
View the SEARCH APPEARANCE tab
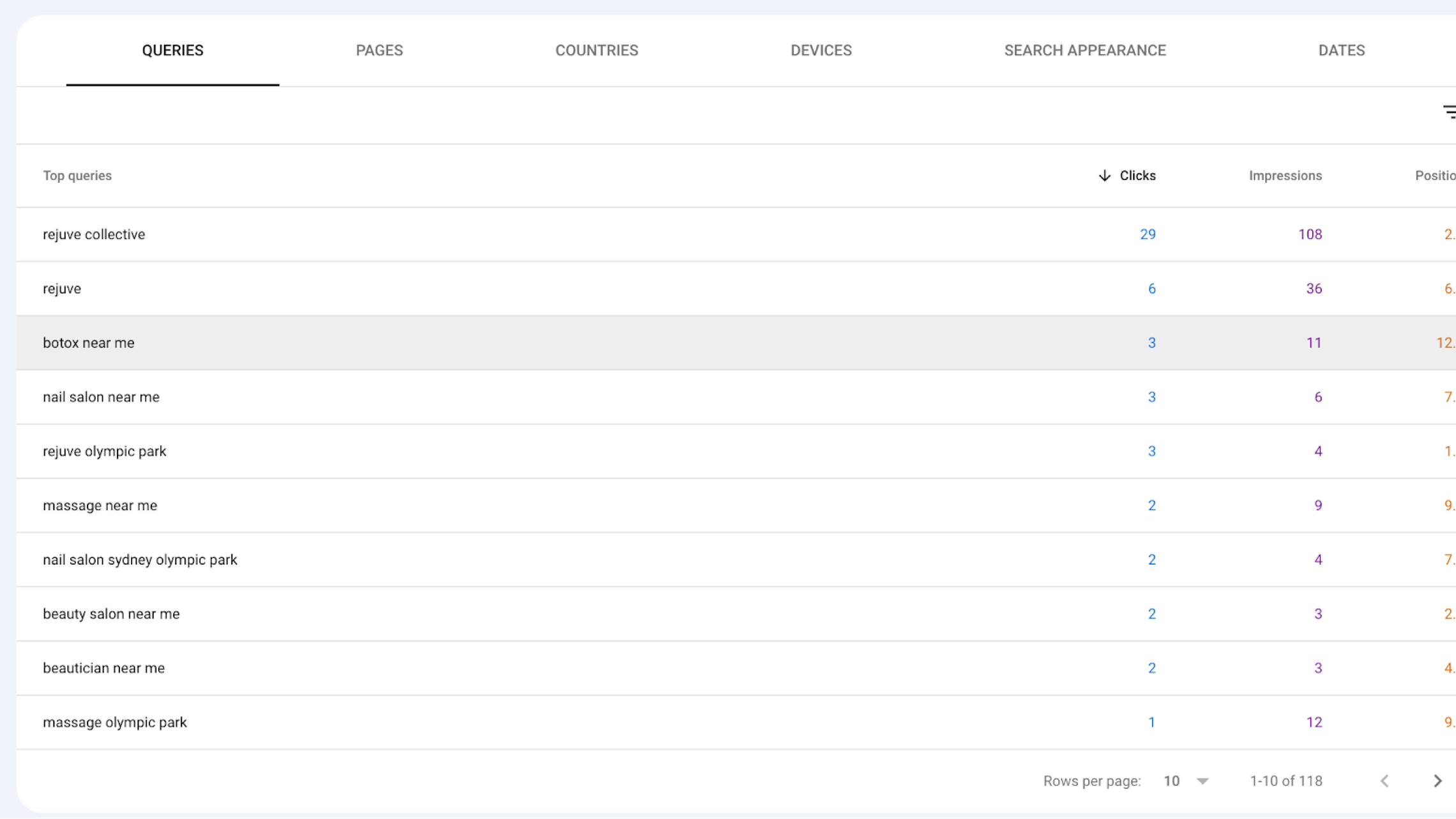[1086, 50]
